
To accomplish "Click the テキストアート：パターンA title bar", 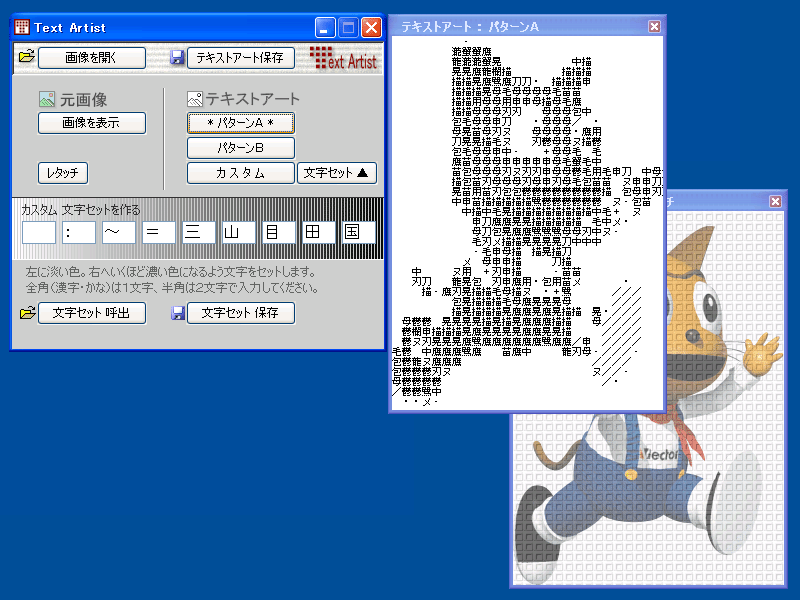I will click(526, 26).
